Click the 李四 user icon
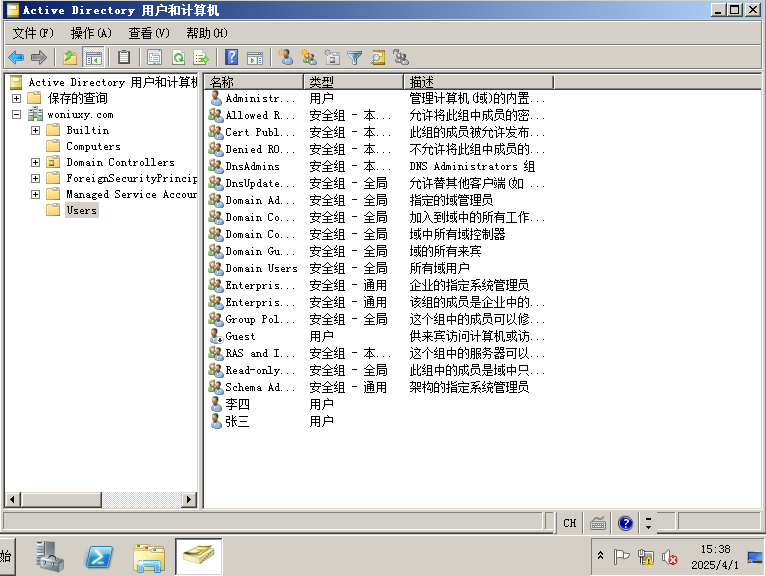This screenshot has height=576, width=766. pos(216,404)
